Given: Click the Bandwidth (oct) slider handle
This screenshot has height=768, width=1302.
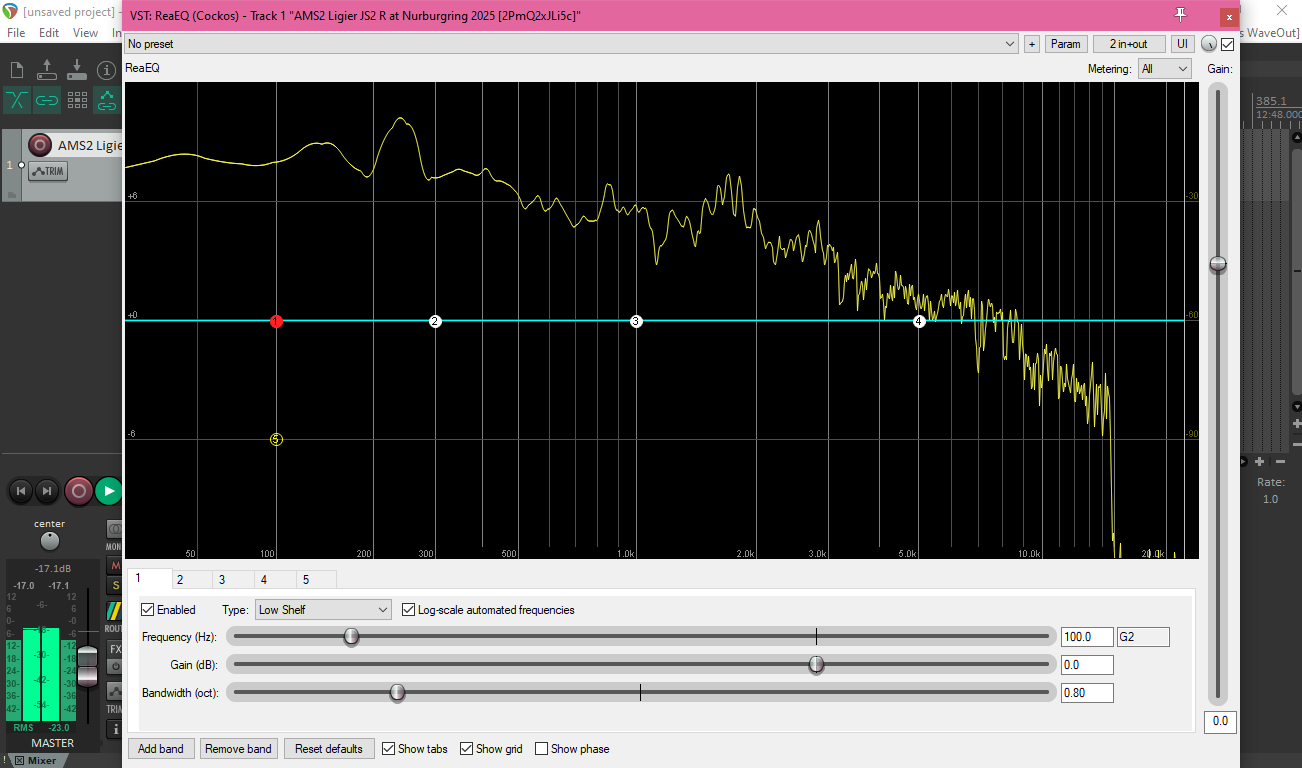Looking at the screenshot, I should [x=397, y=692].
